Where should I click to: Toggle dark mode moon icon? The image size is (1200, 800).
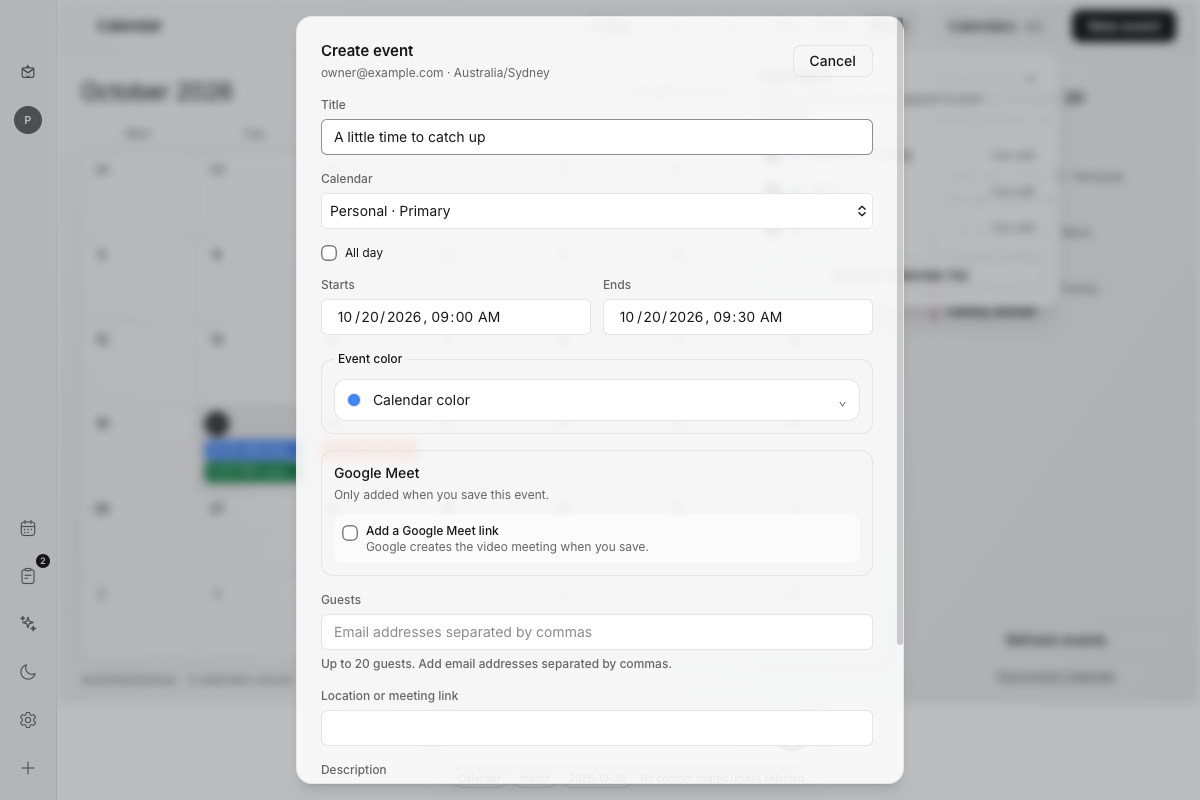[28, 672]
